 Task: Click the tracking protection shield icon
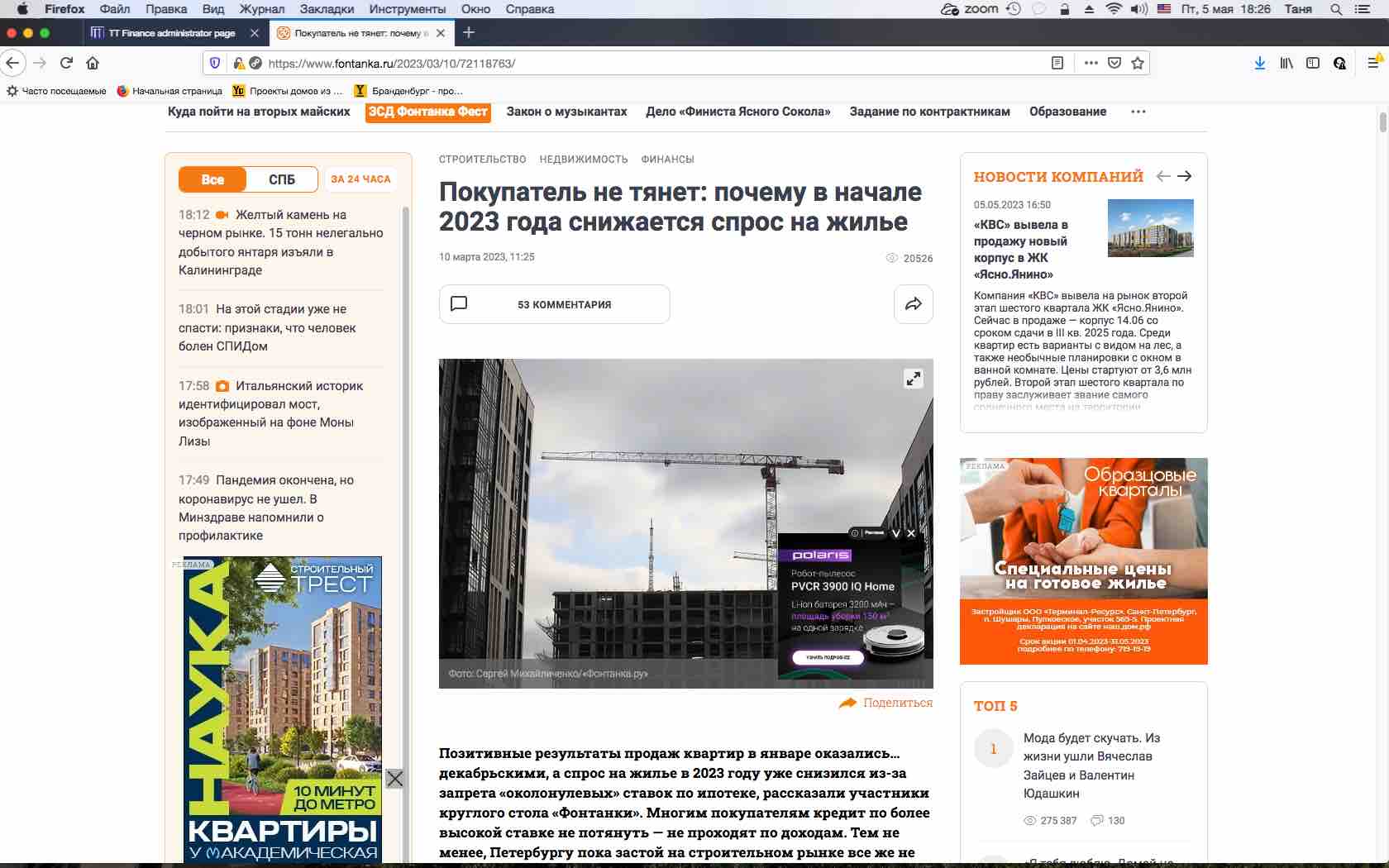coord(215,63)
